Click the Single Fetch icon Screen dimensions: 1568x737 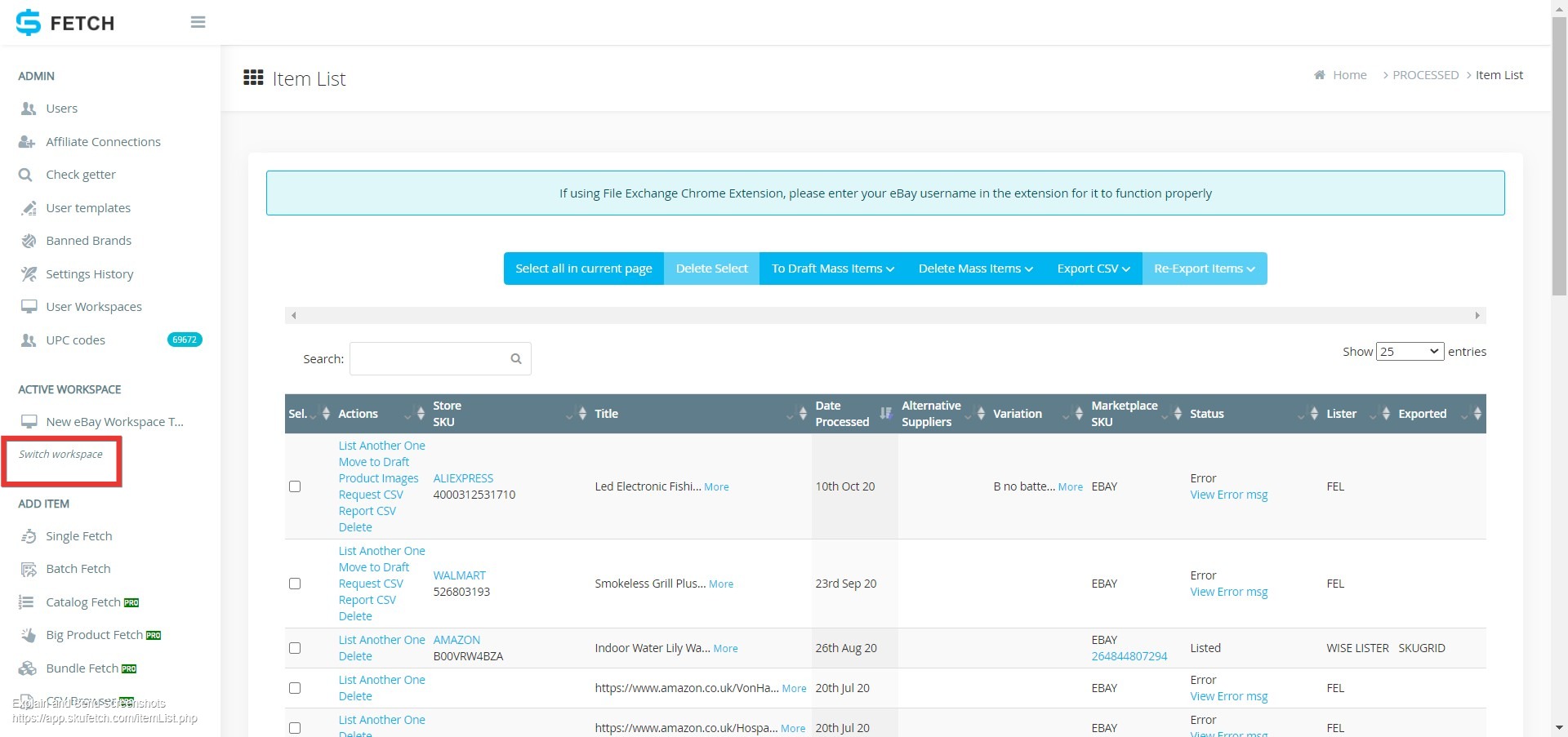point(29,536)
